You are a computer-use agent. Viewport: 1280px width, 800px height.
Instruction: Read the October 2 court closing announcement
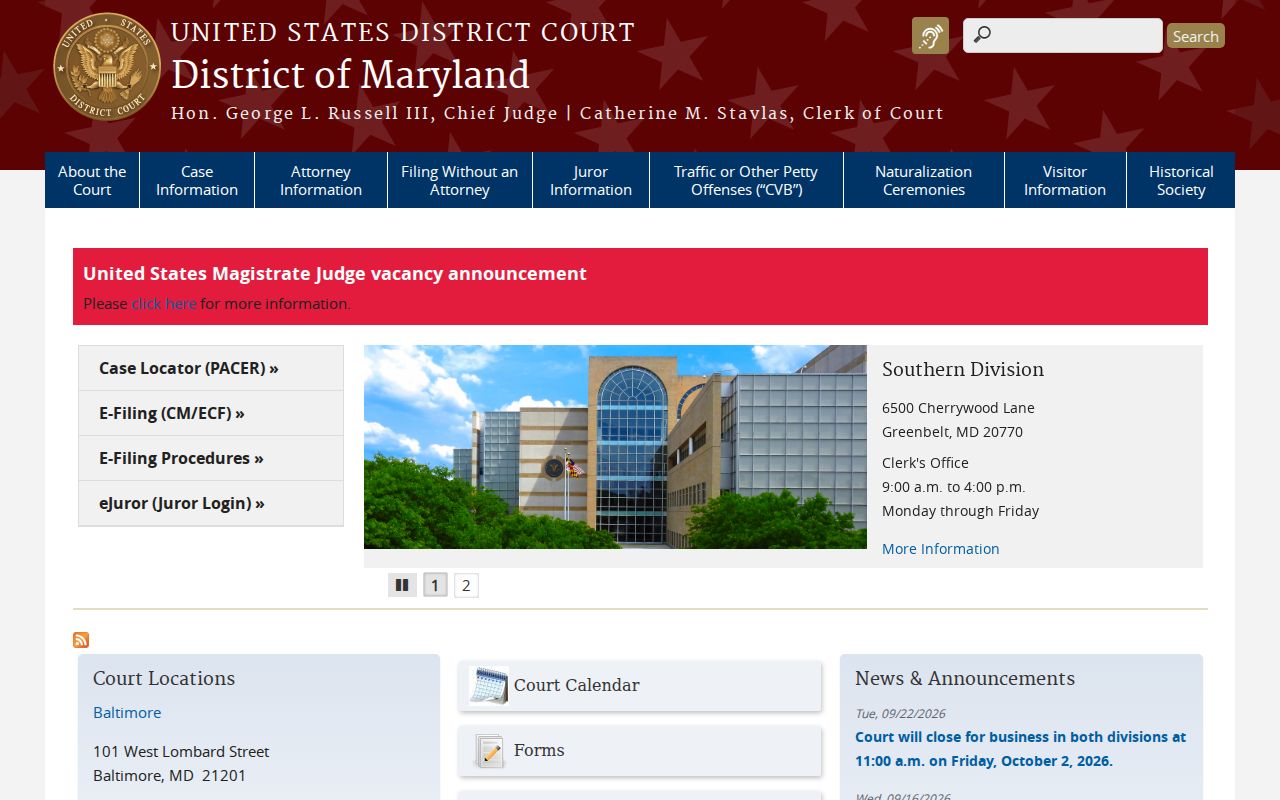pos(1020,749)
